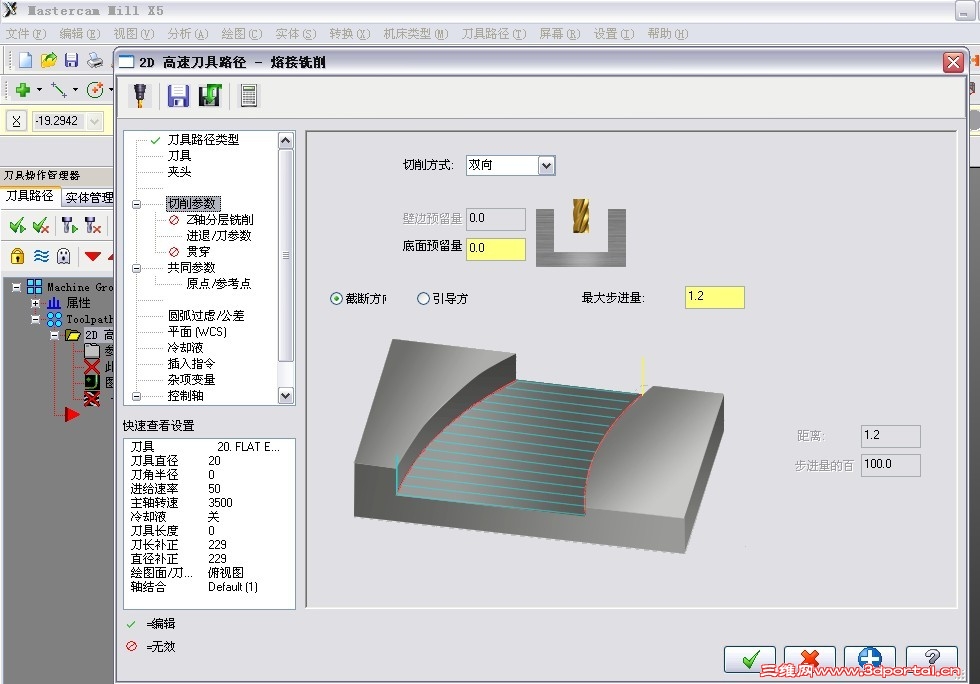Image resolution: width=980 pixels, height=684 pixels.
Task: Click the 最大步进量 input field
Action: tap(715, 297)
